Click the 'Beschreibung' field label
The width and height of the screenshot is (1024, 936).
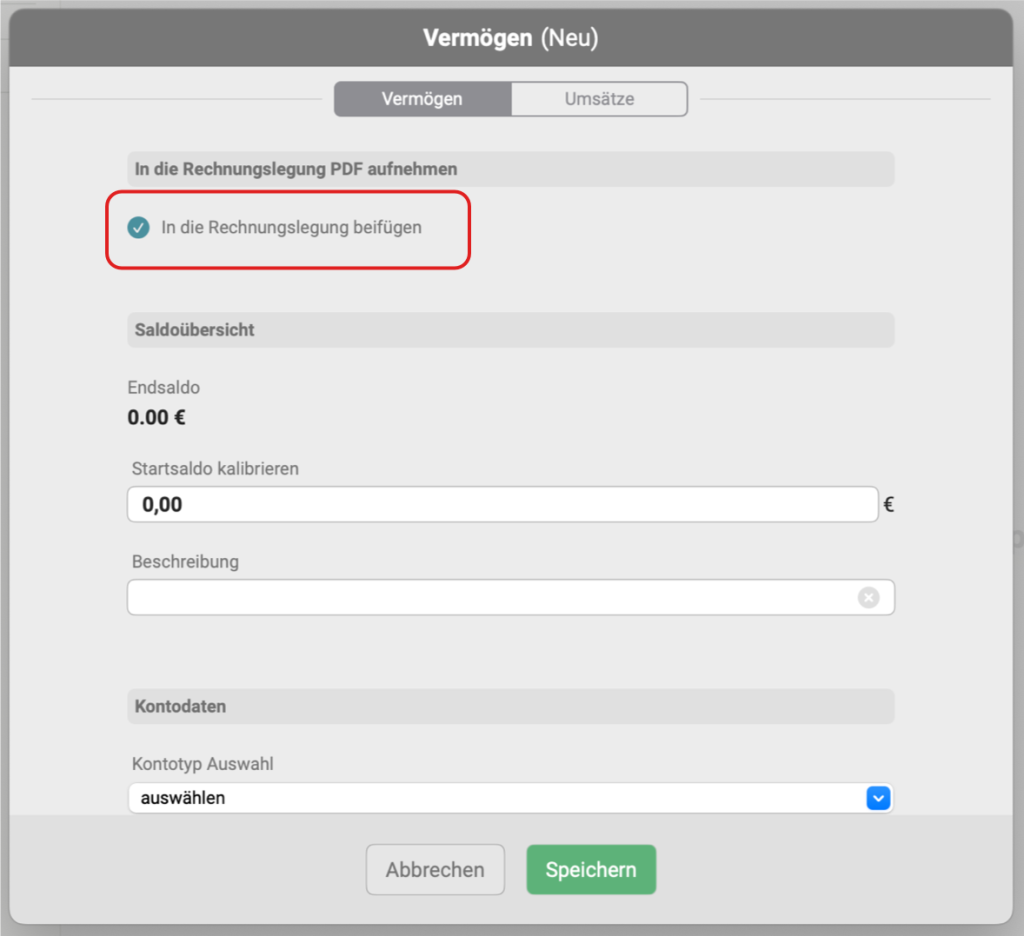pyautogui.click(x=185, y=561)
